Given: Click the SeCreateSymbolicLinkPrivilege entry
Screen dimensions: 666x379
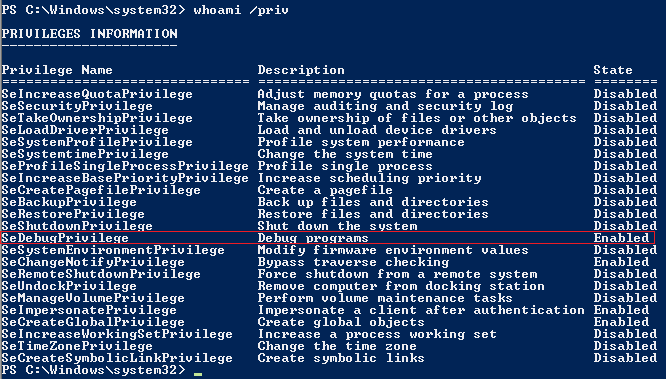Looking at the screenshot, I should pyautogui.click(x=117, y=358).
